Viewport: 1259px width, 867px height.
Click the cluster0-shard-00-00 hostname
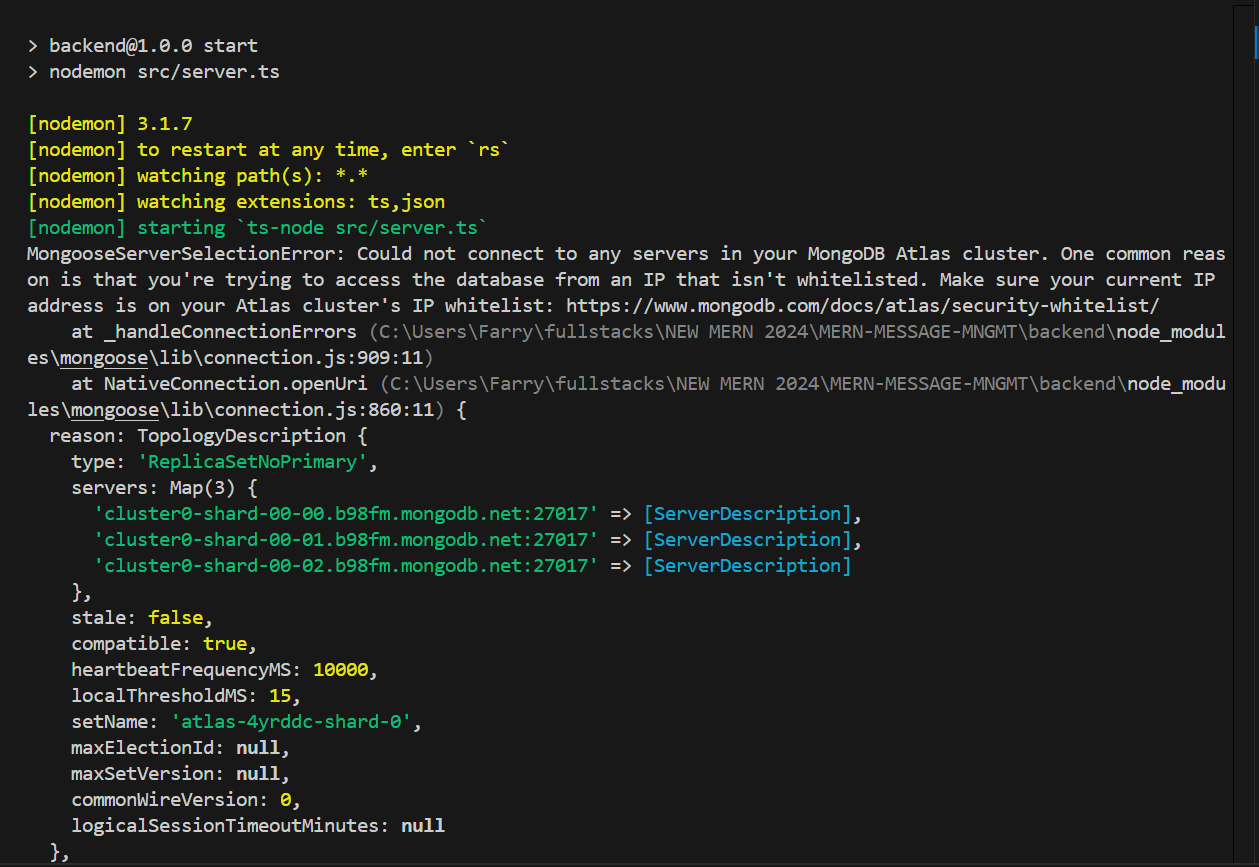[345, 513]
